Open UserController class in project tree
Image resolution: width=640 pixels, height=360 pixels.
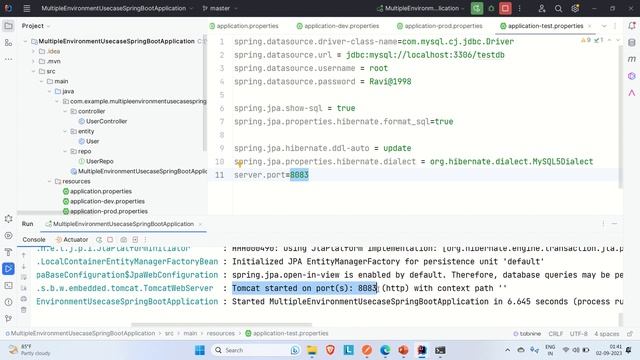[x=103, y=121]
